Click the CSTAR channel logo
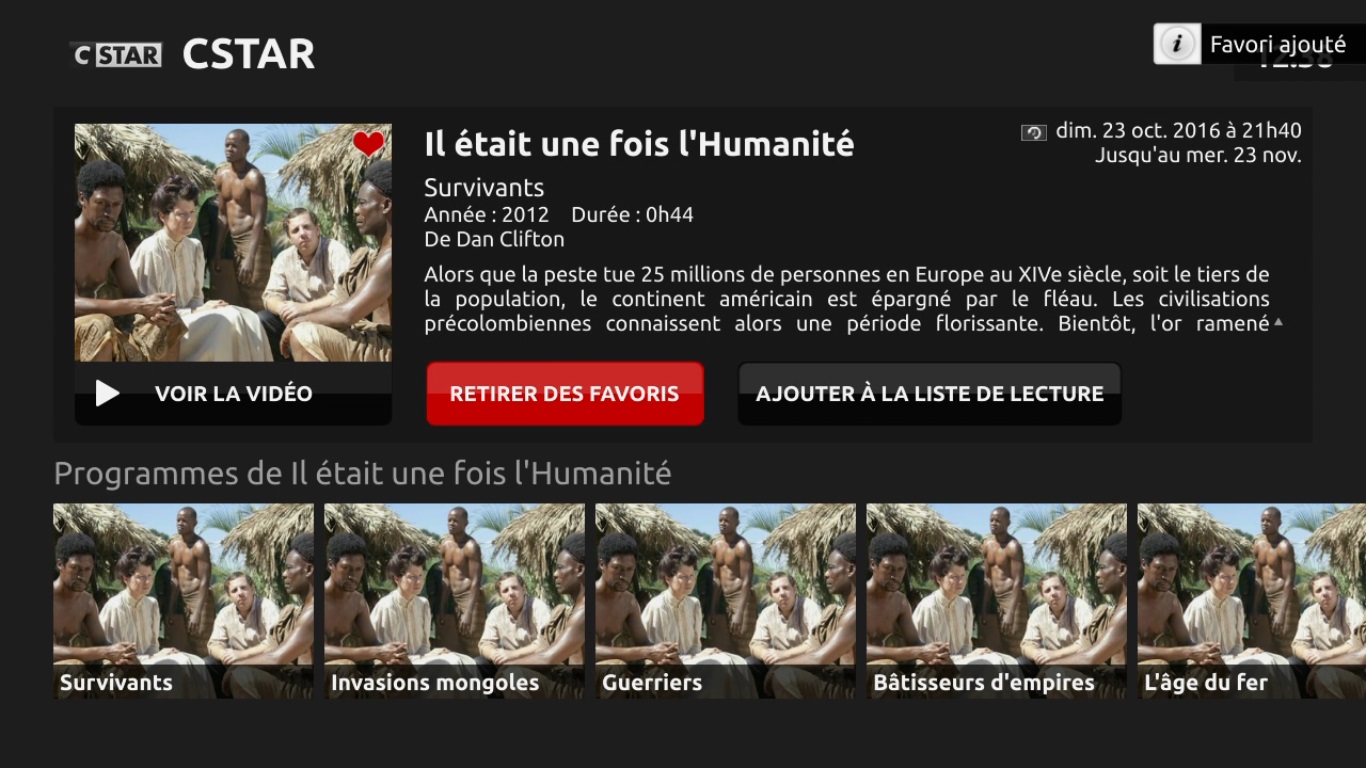This screenshot has height=768, width=1366. point(116,55)
